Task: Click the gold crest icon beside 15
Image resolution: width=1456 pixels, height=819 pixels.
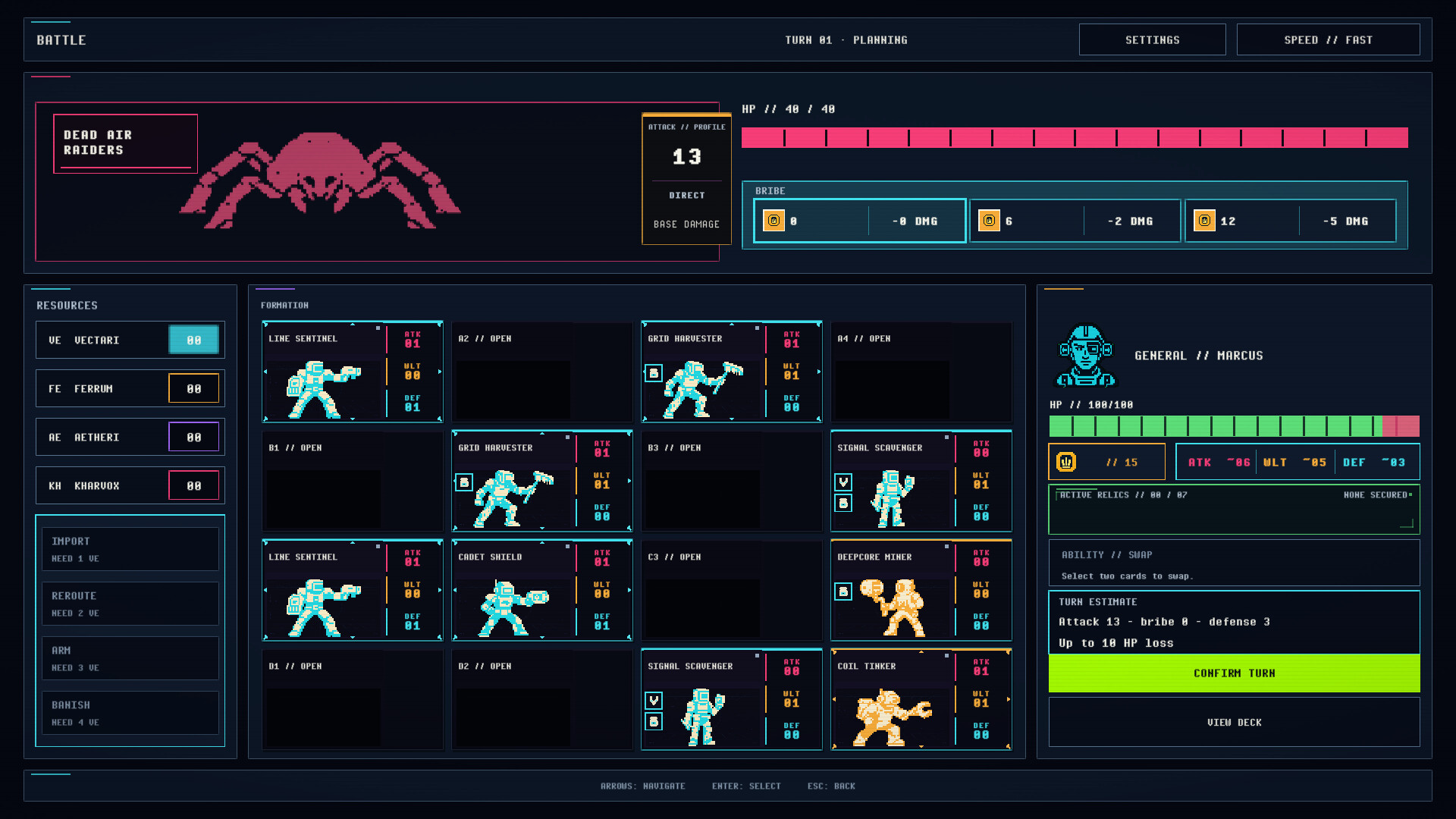Action: [x=1066, y=462]
